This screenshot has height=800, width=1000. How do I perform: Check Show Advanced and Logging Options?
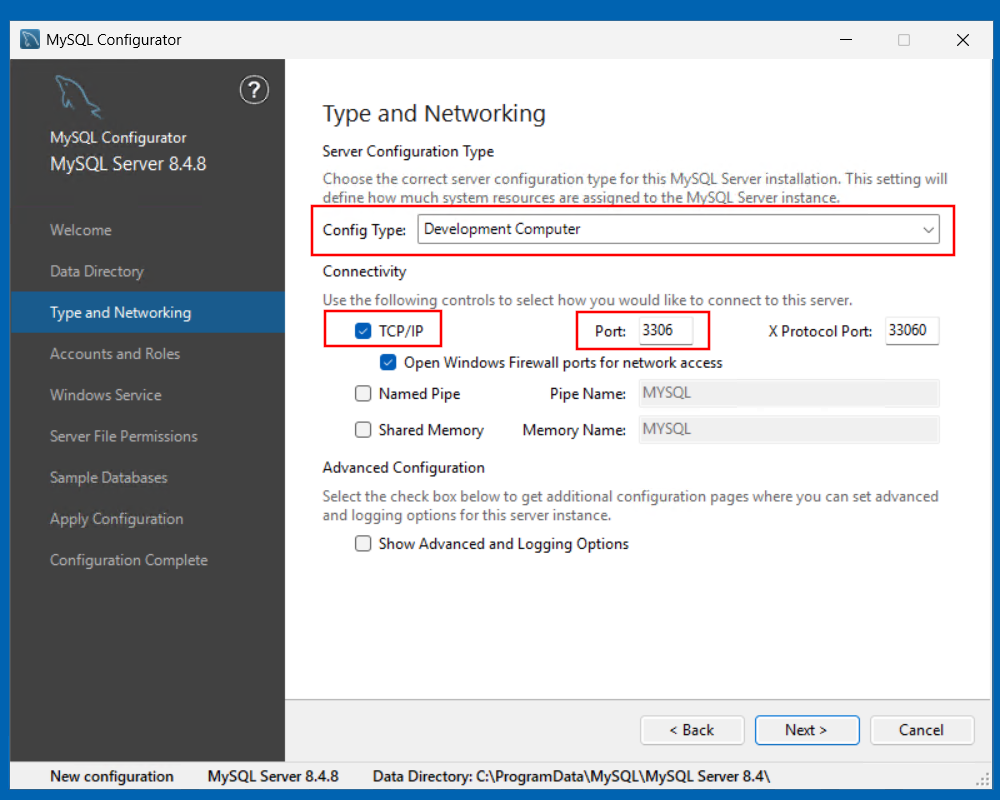pos(363,544)
